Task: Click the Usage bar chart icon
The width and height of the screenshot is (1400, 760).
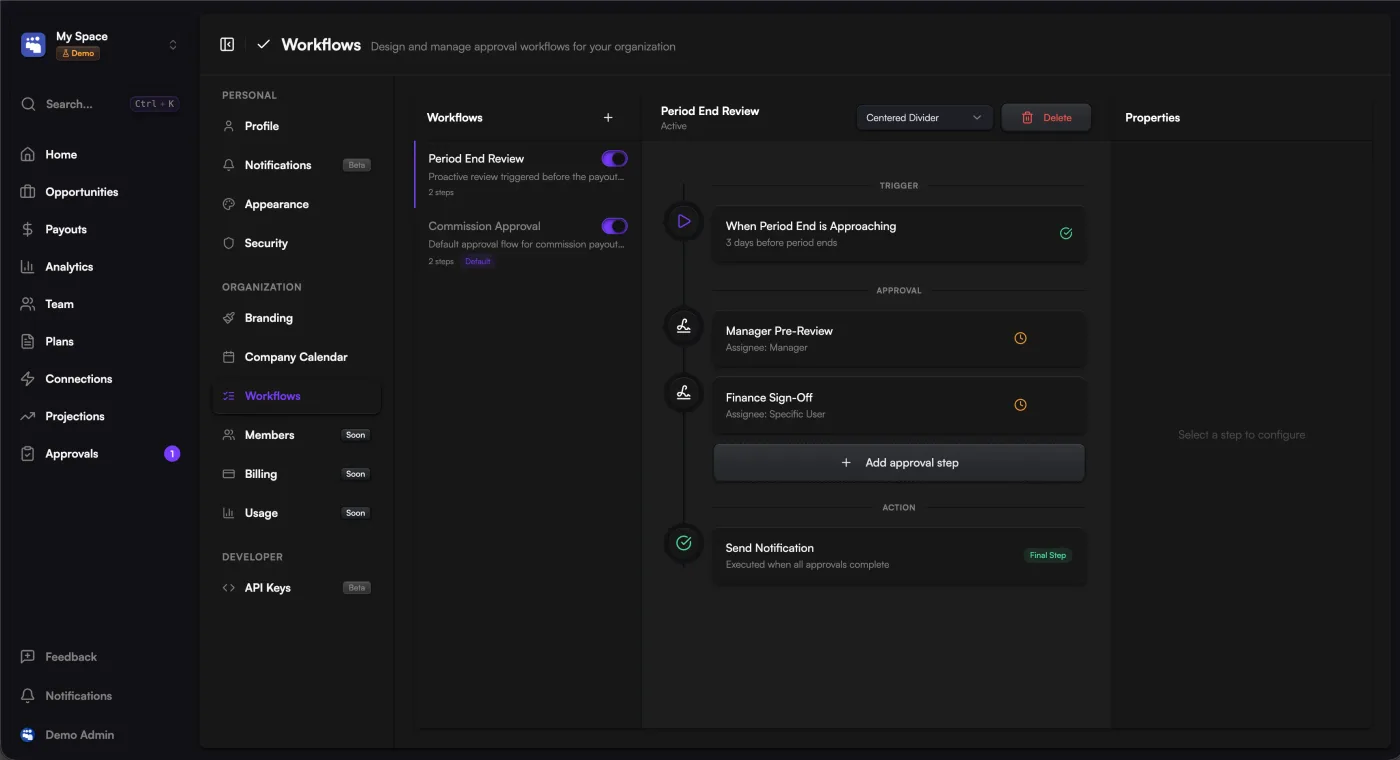Action: pyautogui.click(x=229, y=513)
